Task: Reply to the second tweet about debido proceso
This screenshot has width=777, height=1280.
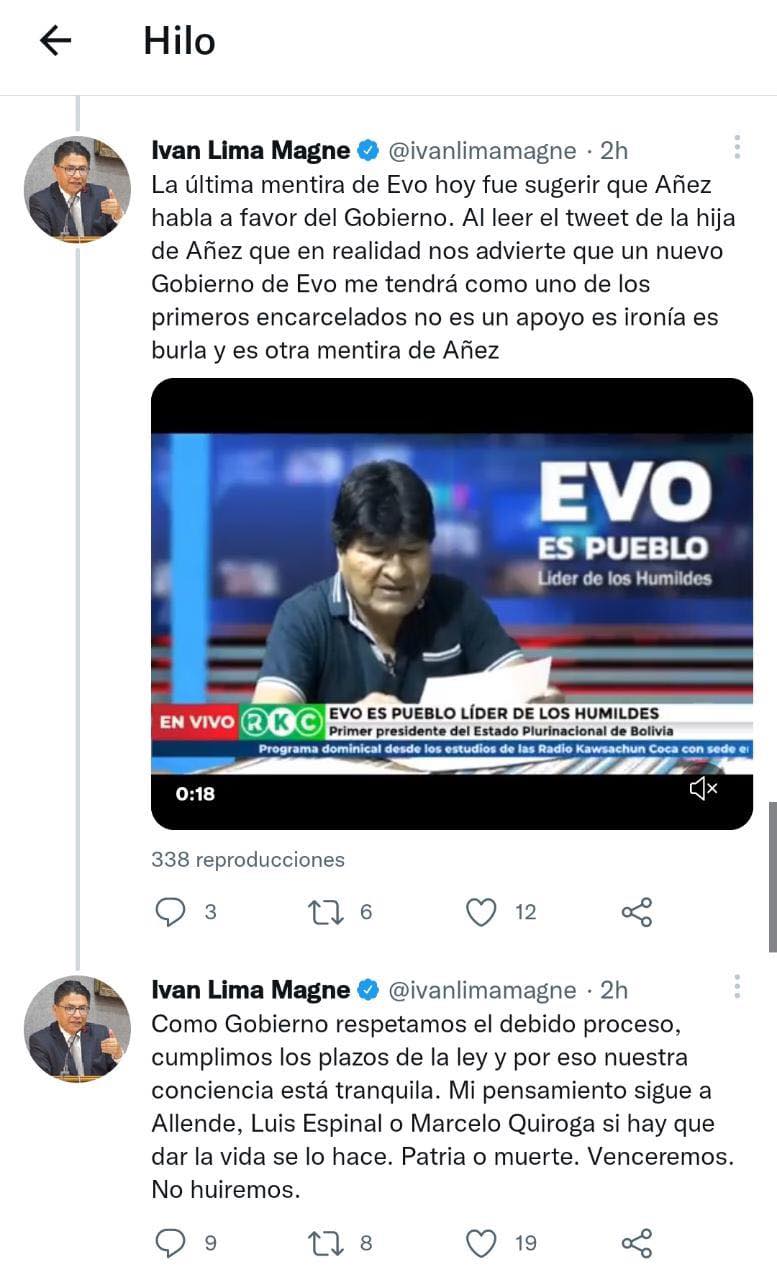Action: tap(172, 1243)
